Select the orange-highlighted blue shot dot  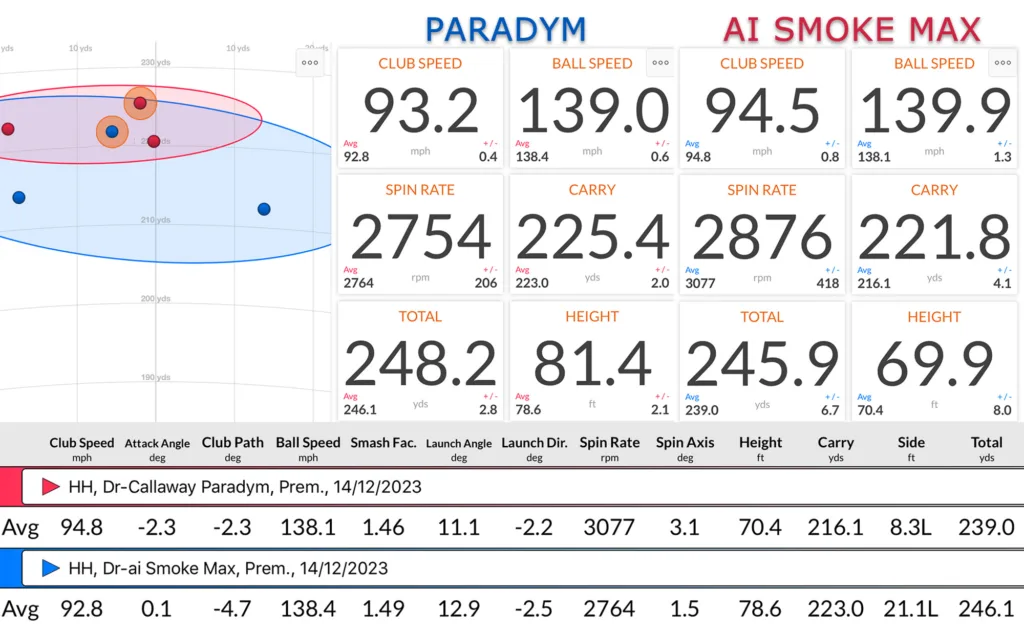click(x=112, y=131)
